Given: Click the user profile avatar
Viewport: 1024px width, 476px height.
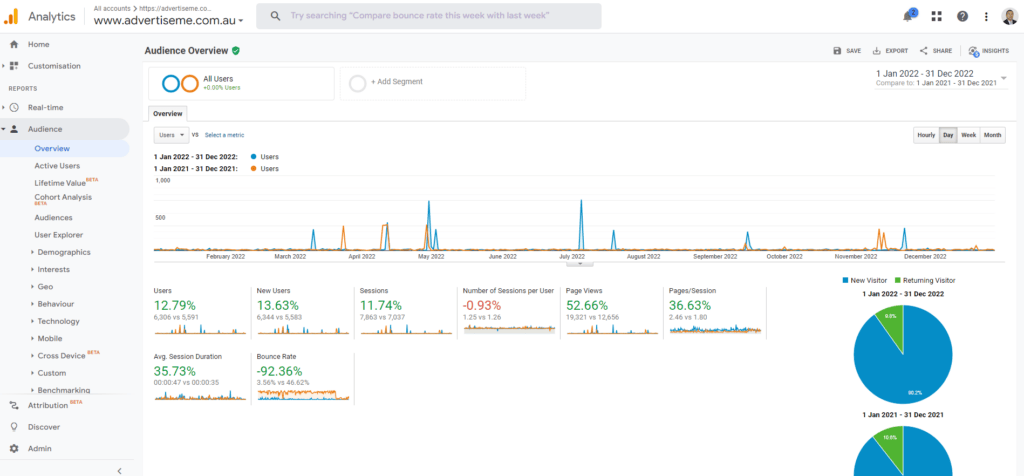Looking at the screenshot, I should coord(1010,16).
